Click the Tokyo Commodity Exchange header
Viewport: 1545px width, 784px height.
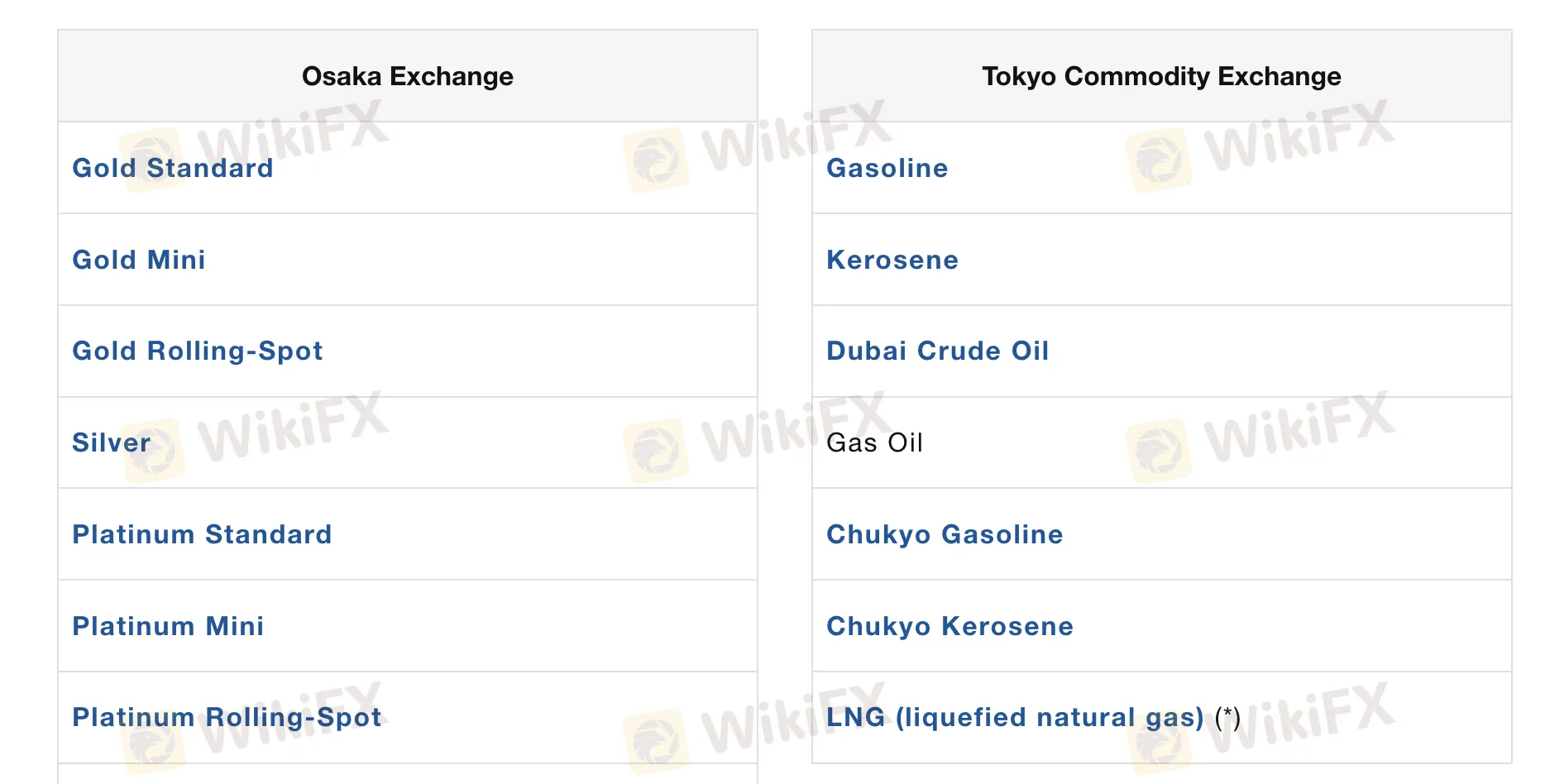pos(1161,76)
